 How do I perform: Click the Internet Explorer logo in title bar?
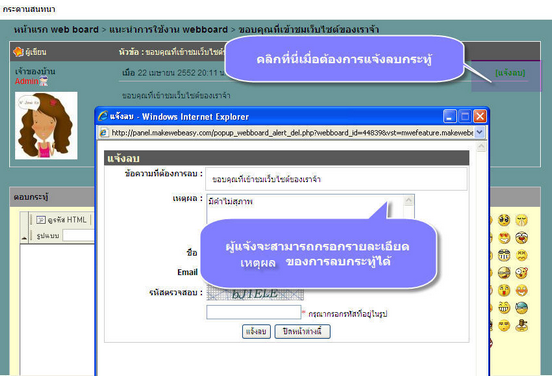[102, 116]
